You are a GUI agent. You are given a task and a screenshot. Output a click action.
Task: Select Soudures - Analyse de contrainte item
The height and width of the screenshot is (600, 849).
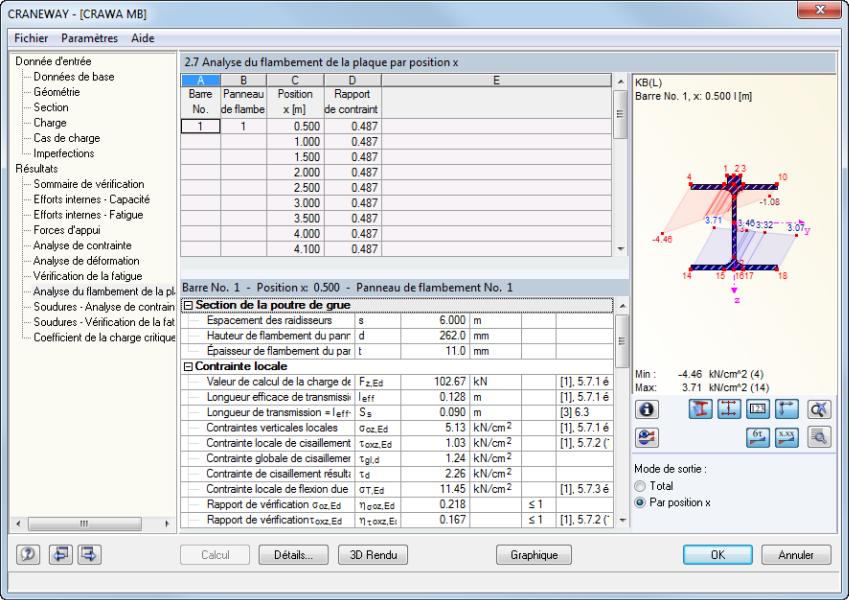[104, 307]
